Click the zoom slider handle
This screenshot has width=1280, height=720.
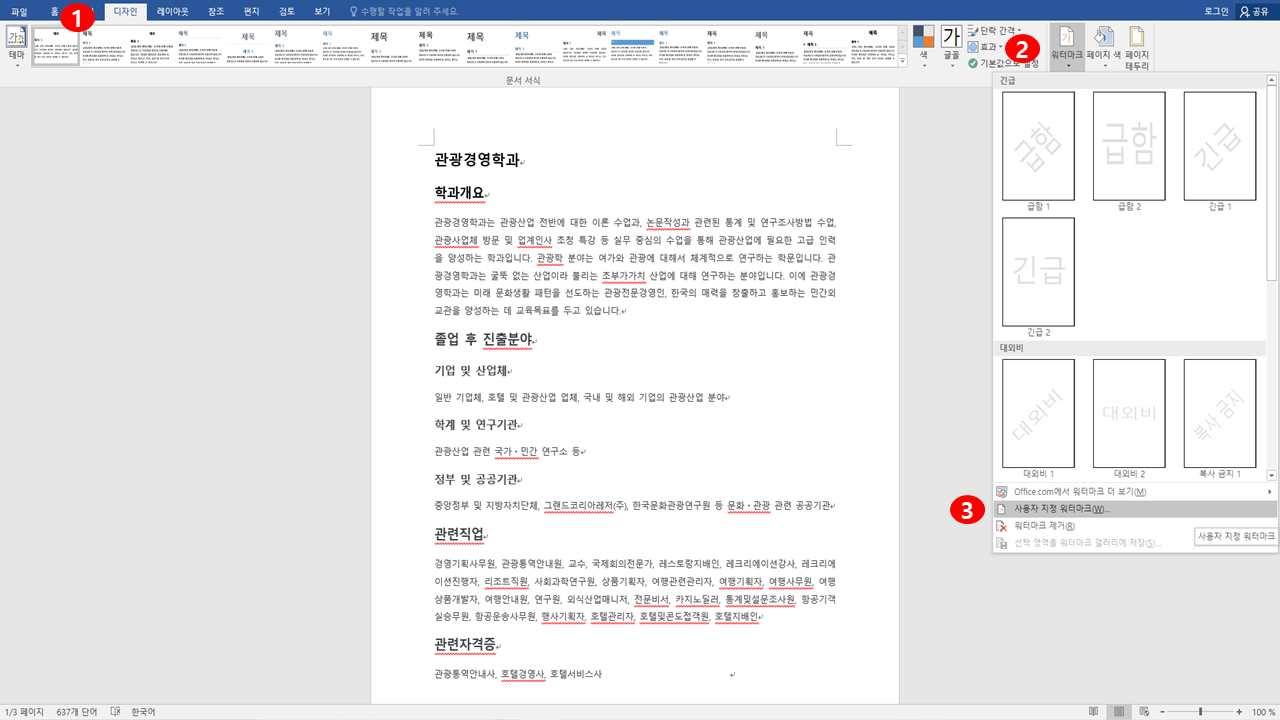click(x=1200, y=711)
